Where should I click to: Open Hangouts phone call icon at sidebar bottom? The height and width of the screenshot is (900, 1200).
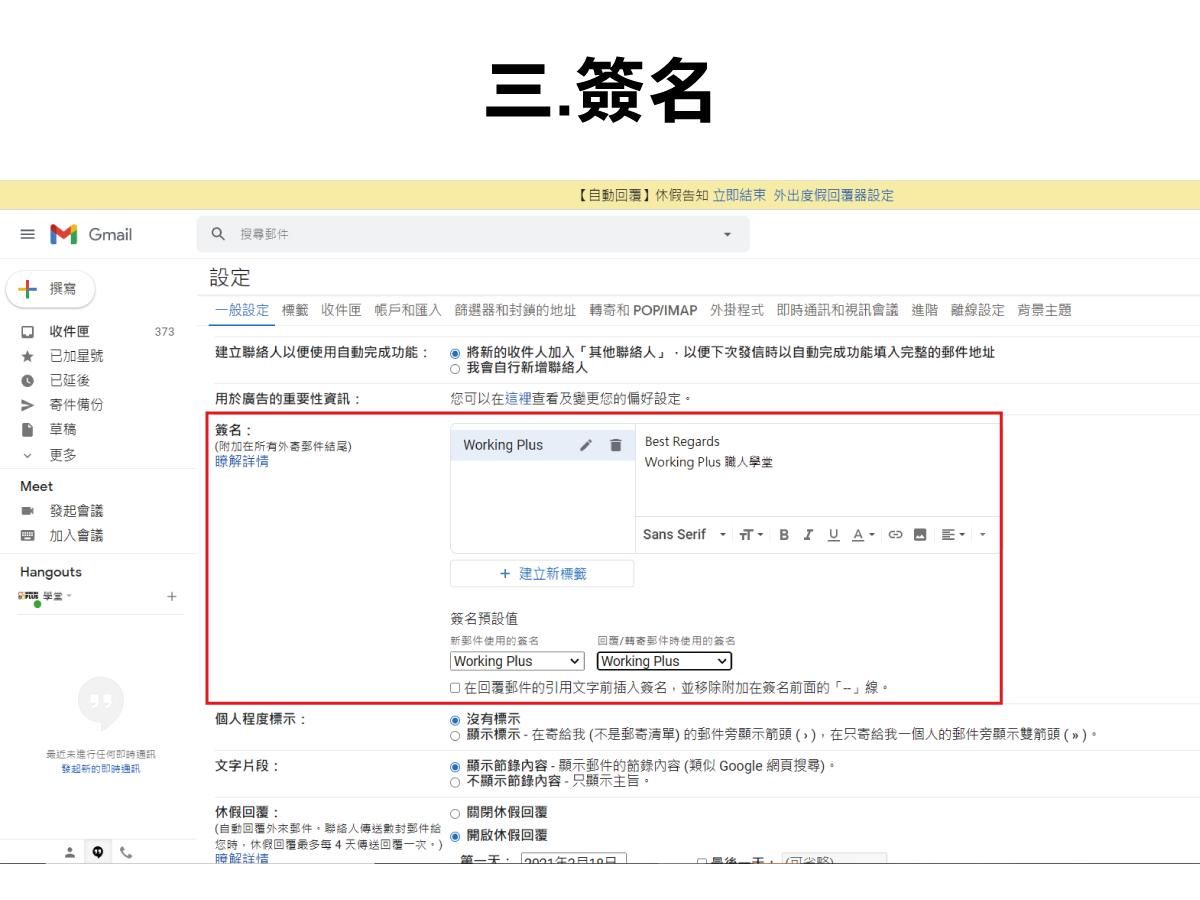[128, 852]
